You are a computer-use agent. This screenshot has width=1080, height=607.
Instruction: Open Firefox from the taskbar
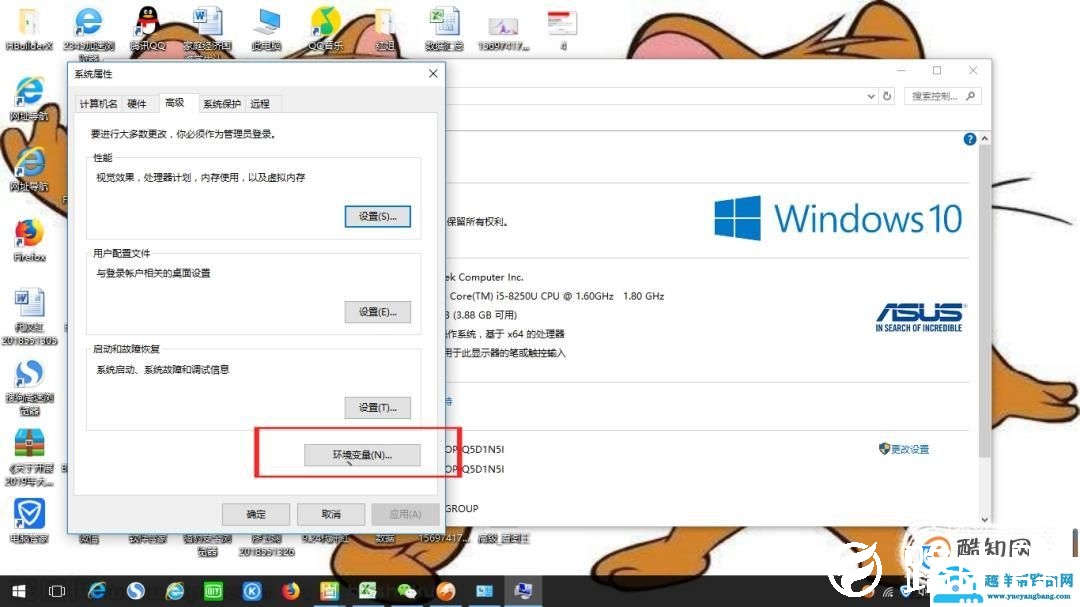(291, 590)
